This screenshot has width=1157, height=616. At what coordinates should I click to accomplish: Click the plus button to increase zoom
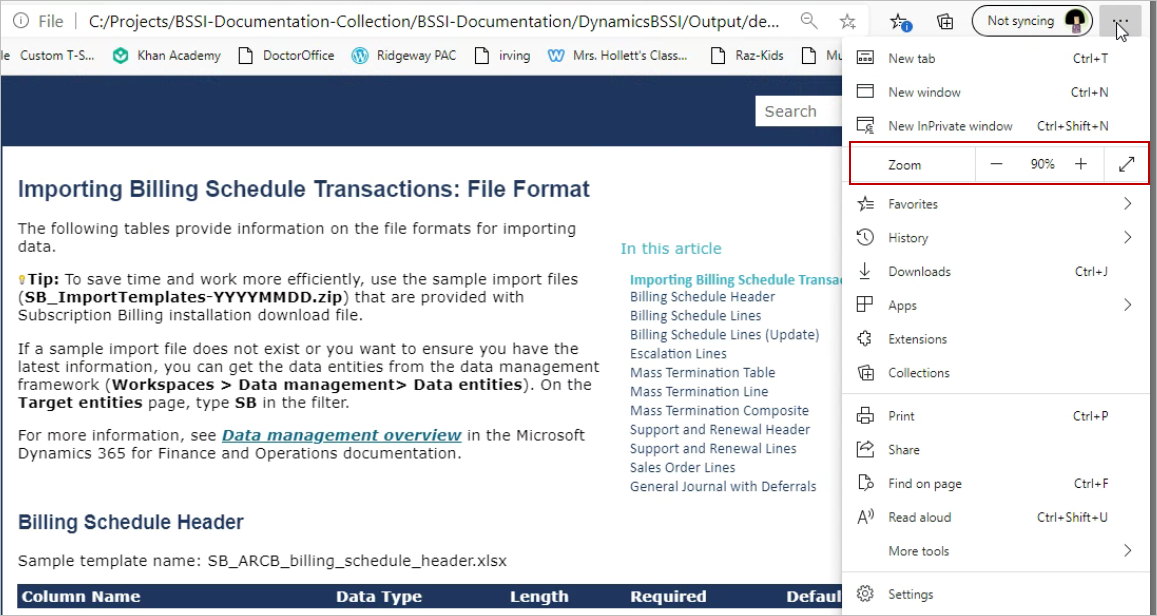(x=1081, y=164)
